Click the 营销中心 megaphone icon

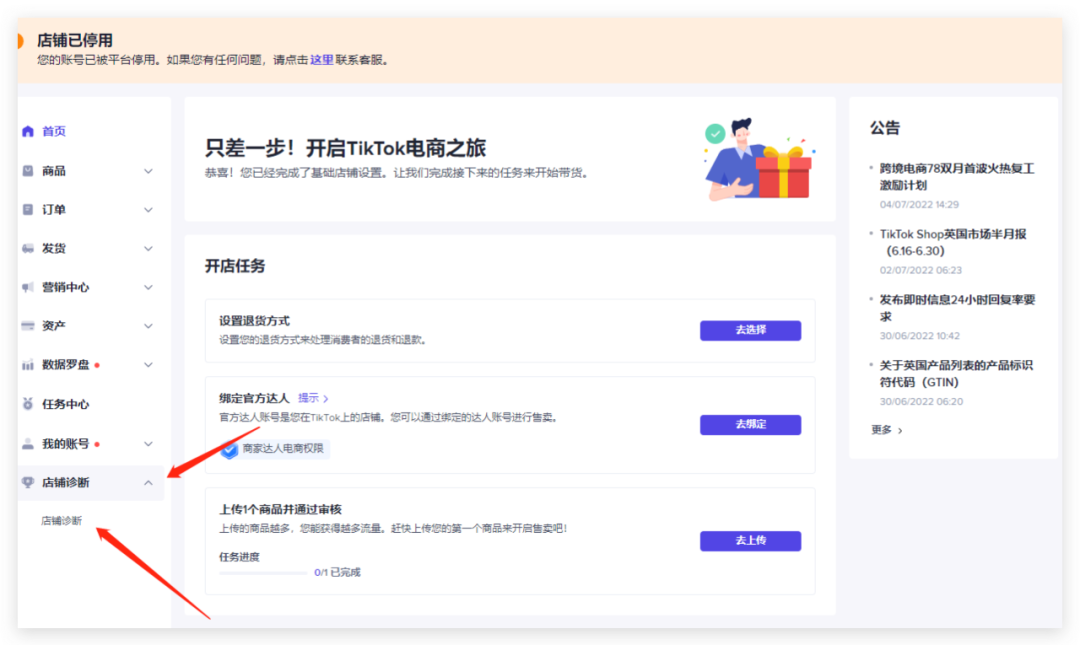(x=28, y=287)
